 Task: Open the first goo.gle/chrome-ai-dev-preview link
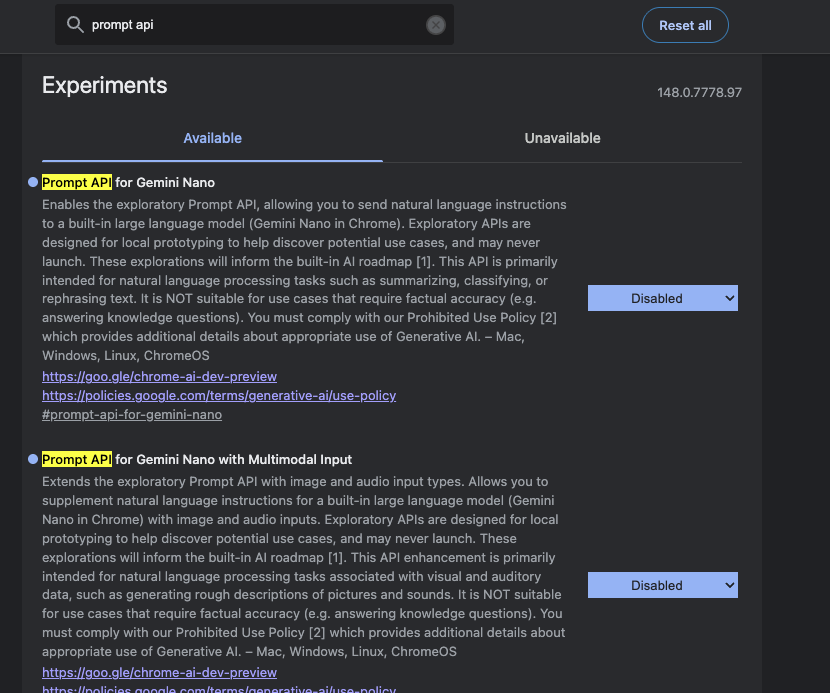[x=159, y=376]
